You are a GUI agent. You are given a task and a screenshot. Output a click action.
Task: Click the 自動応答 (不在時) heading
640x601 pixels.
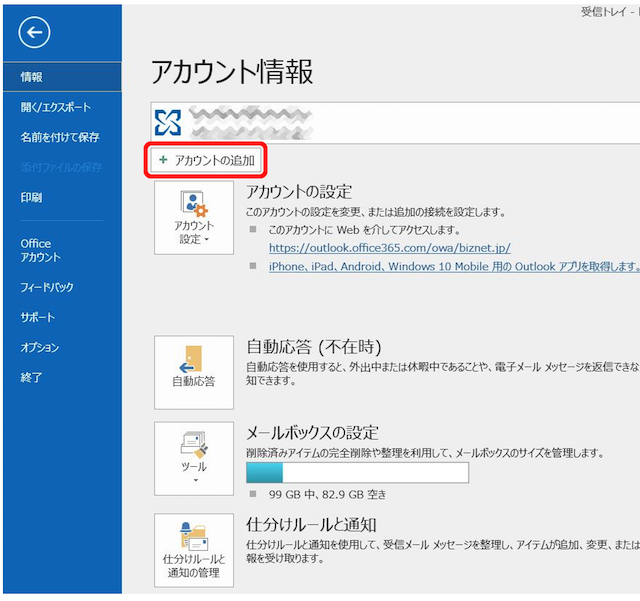[314, 347]
